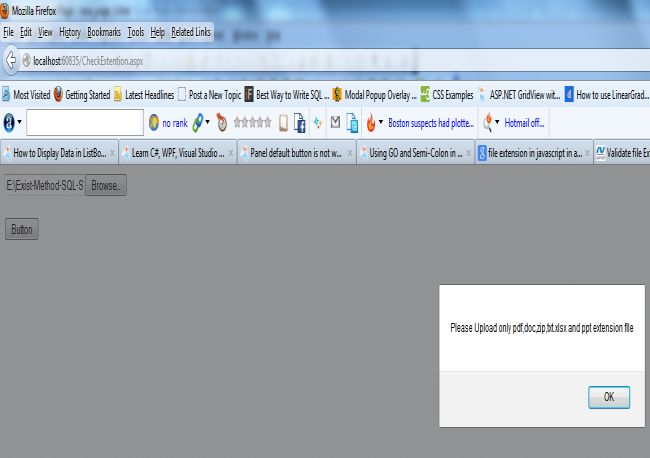Click the Facebook page icon
Viewport: 650px width, 458px height.
300,123
